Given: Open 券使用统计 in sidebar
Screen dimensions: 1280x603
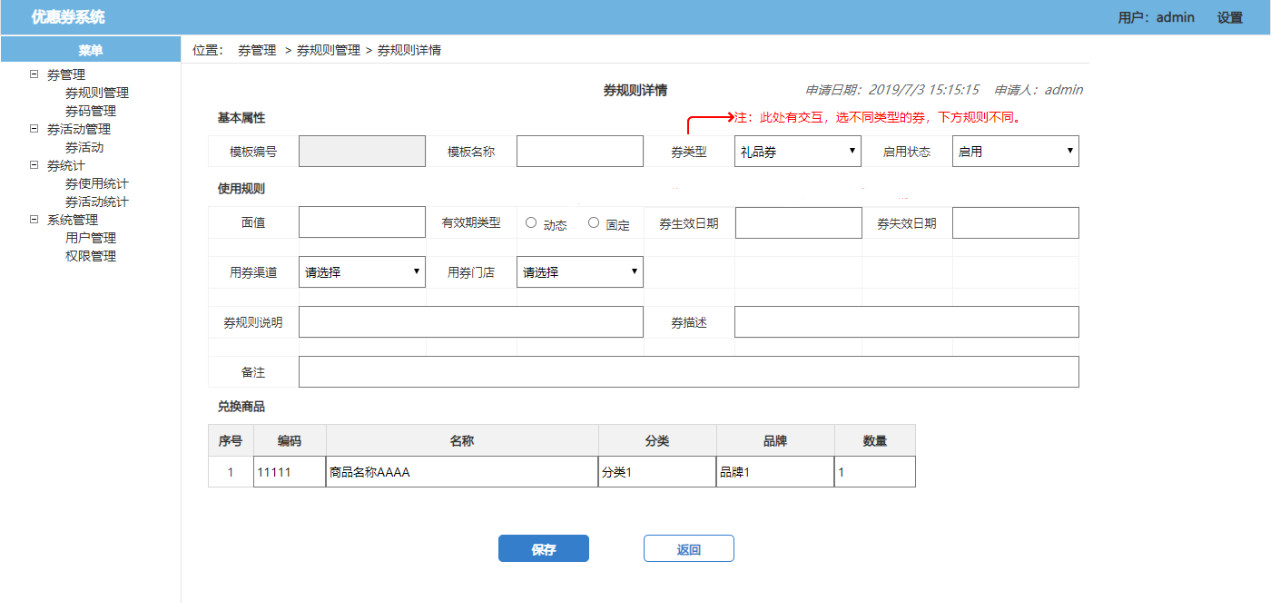Looking at the screenshot, I should click(97, 184).
